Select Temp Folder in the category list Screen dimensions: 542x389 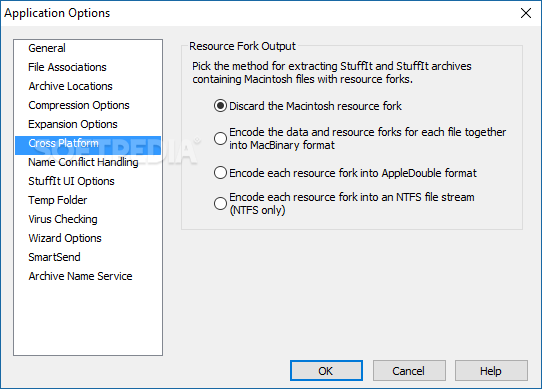(58, 200)
